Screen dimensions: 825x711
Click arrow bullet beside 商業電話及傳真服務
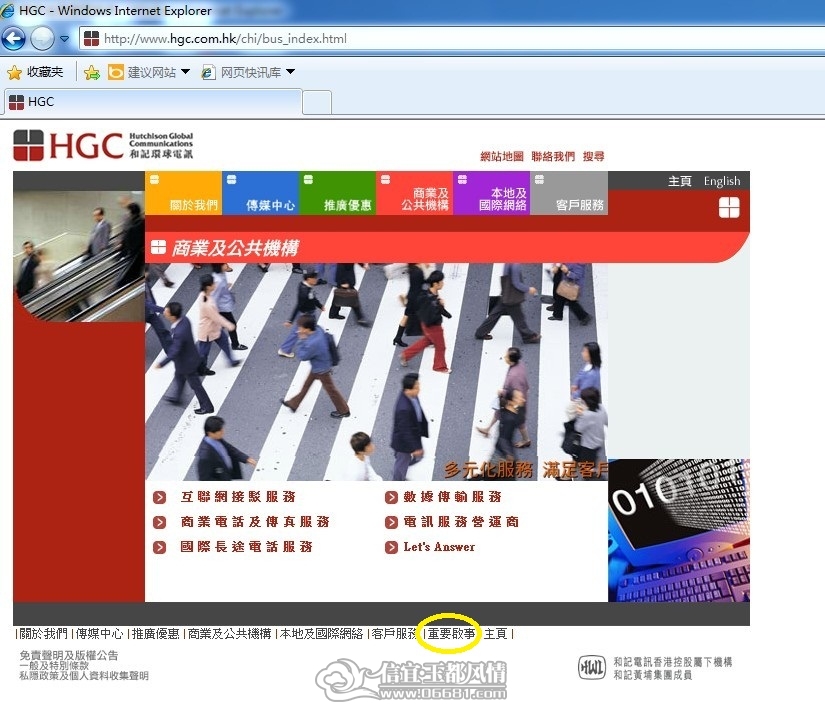159,522
